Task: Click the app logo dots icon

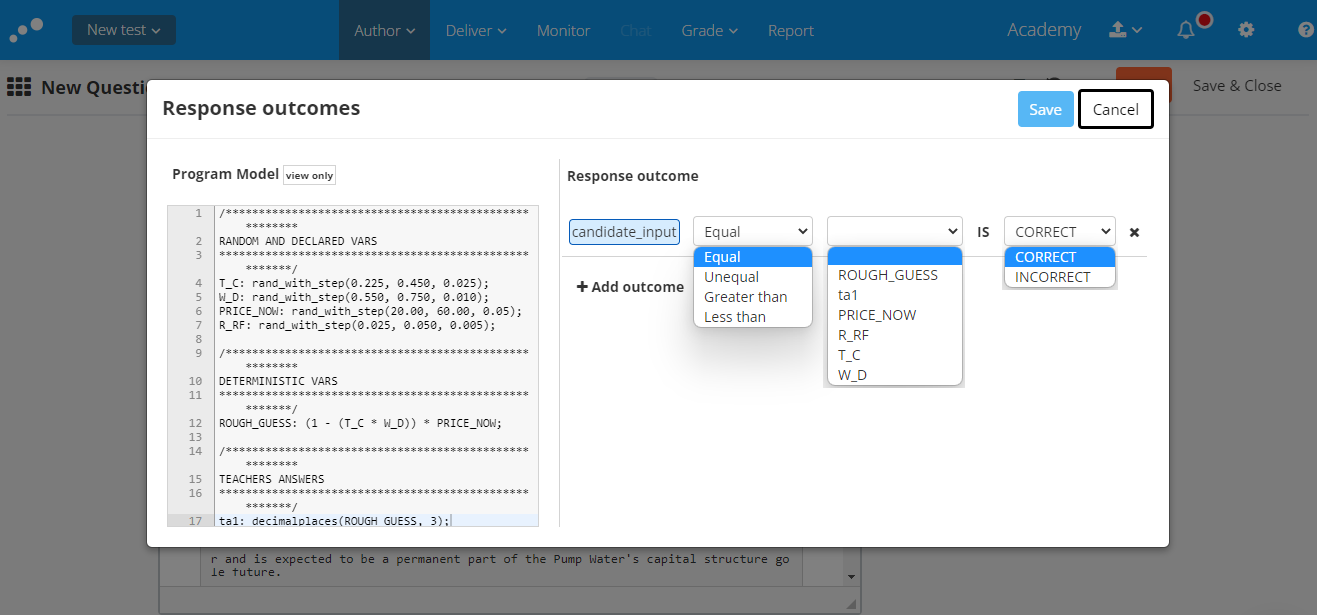Action: [26, 29]
